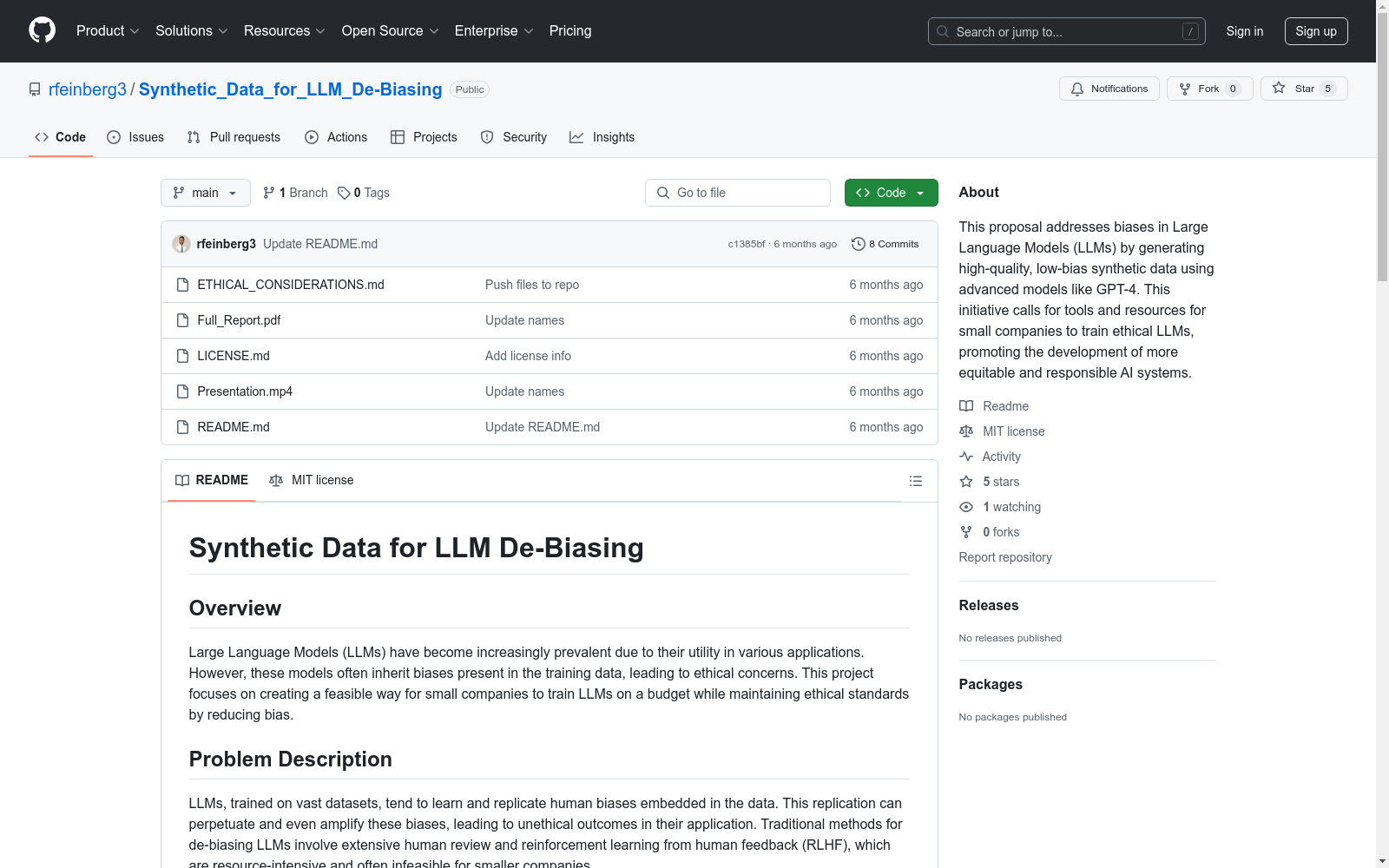Viewport: 1389px width, 868px height.
Task: Click the file icon beside LICENSE.md
Action: tap(182, 356)
